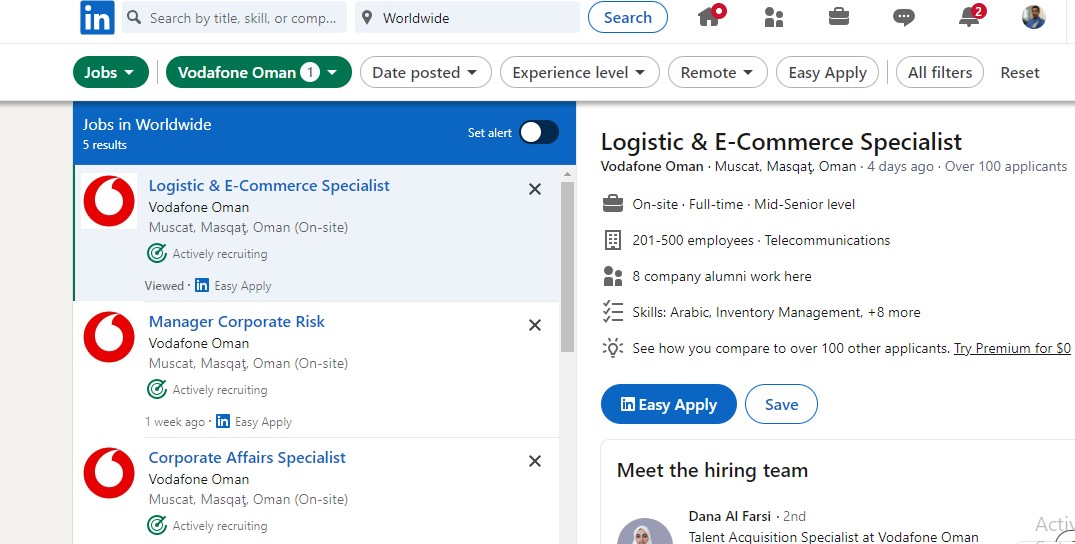This screenshot has width=1075, height=544.
Task: Click the job list scrollbar
Action: (x=567, y=268)
